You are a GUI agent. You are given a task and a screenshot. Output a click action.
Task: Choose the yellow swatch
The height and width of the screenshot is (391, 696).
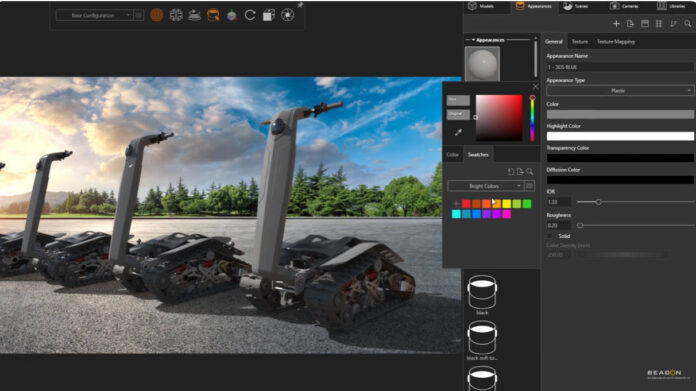[506, 204]
